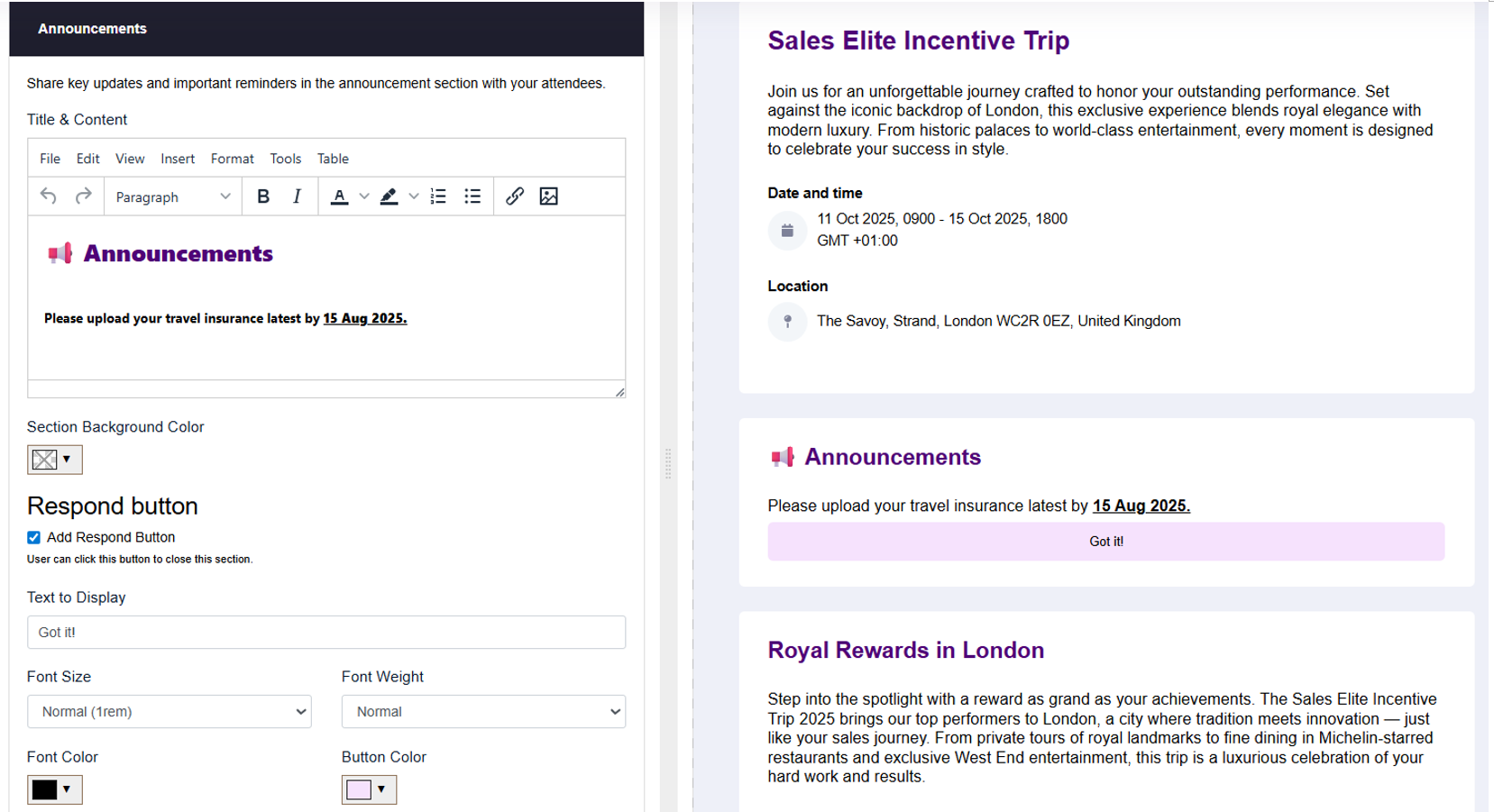1494x812 pixels.
Task: Click the Text to Display input field
Action: tap(326, 633)
